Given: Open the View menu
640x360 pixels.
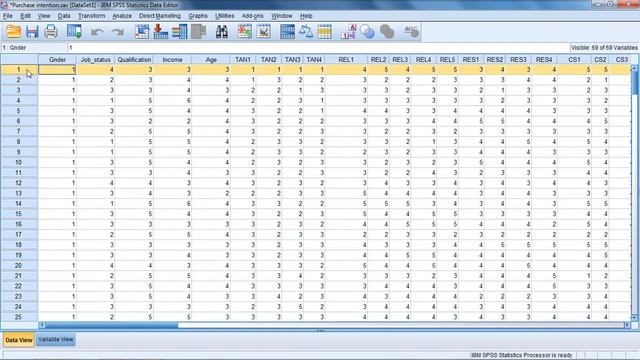Looking at the screenshot, I should (44, 16).
